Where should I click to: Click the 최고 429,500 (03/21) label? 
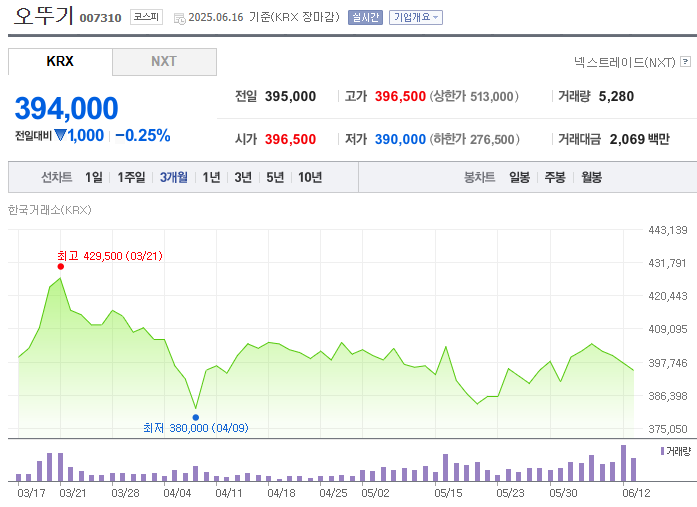pyautogui.click(x=110, y=256)
